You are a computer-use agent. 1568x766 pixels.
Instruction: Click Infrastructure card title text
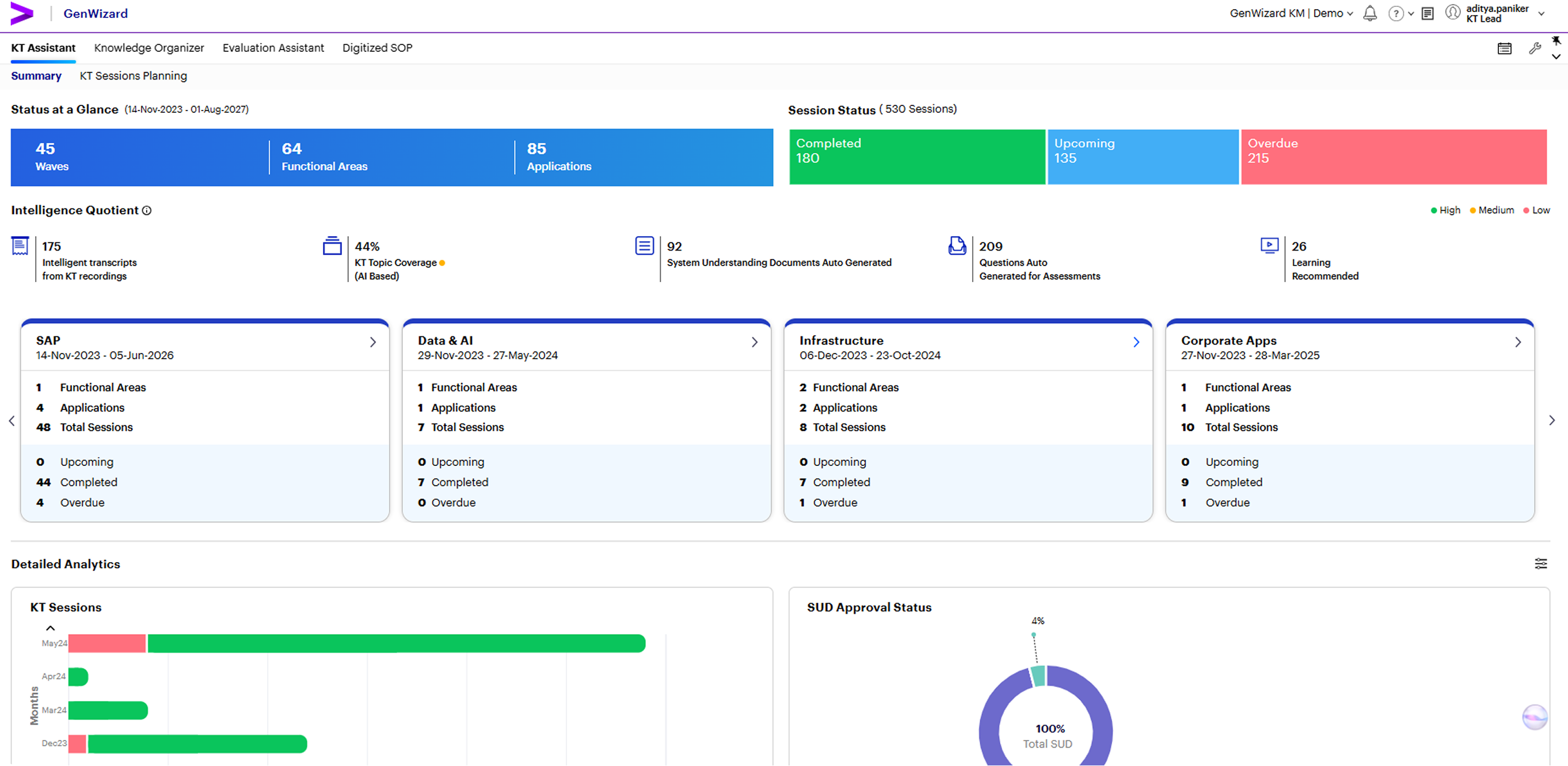841,341
